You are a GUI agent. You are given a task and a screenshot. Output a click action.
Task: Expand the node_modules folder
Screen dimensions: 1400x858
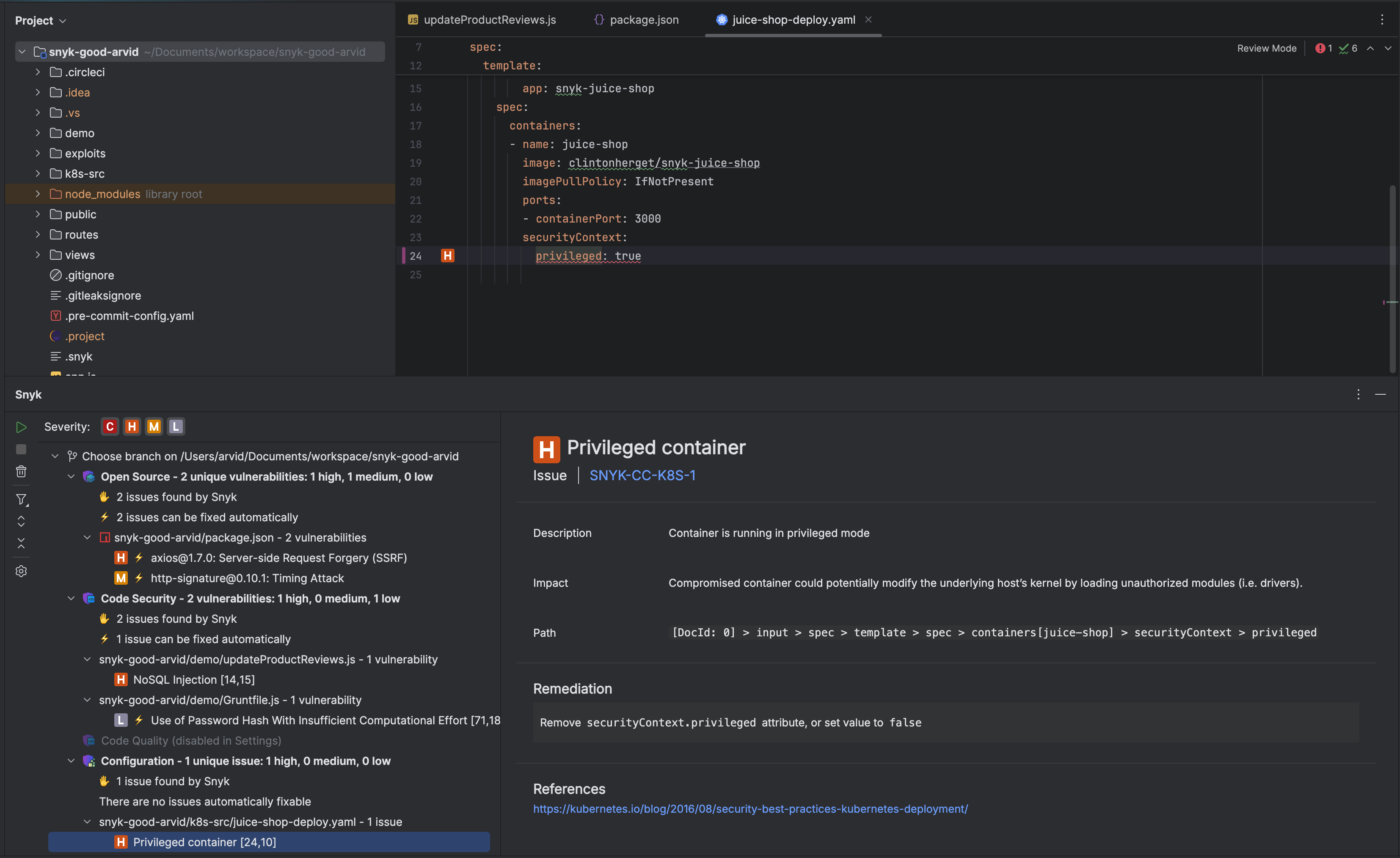tap(38, 194)
